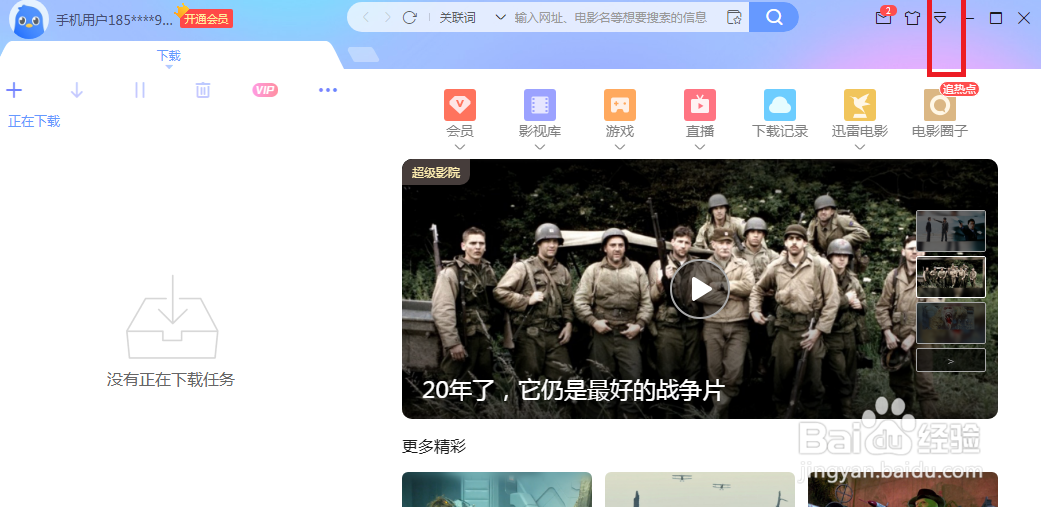The image size is (1041, 507).
Task: Click the 更多精彩 heading
Action: click(434, 447)
